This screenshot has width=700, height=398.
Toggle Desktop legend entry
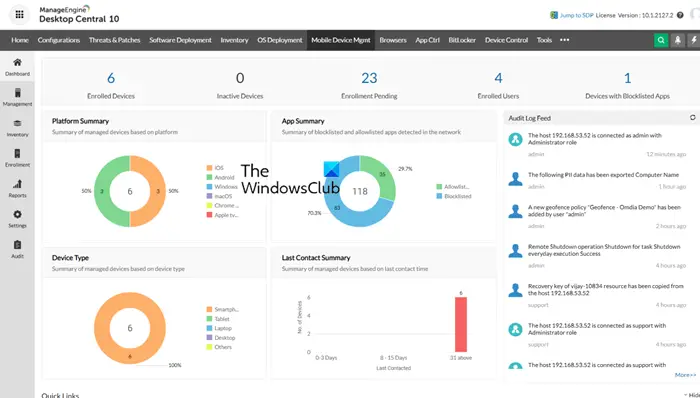pyautogui.click(x=221, y=338)
